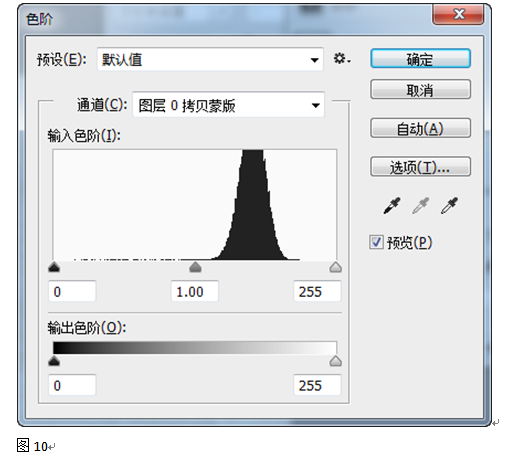Close the 色阶 dialog window
Viewport: 530px width, 461px height.
tap(458, 14)
